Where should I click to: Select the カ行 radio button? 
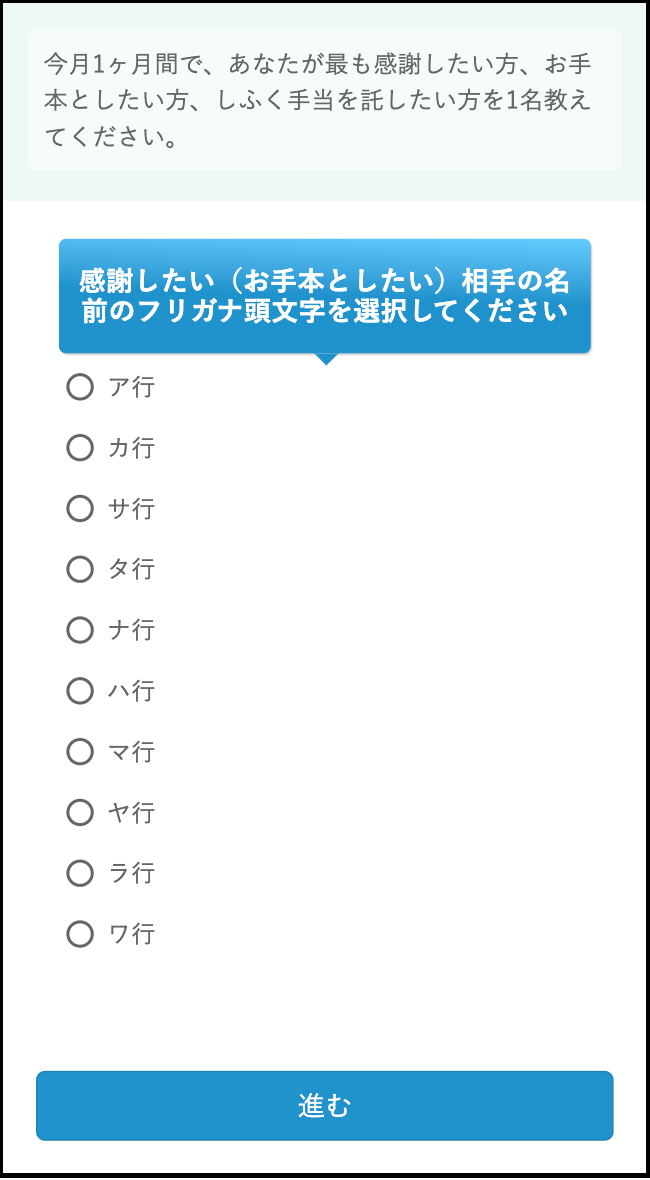80,448
